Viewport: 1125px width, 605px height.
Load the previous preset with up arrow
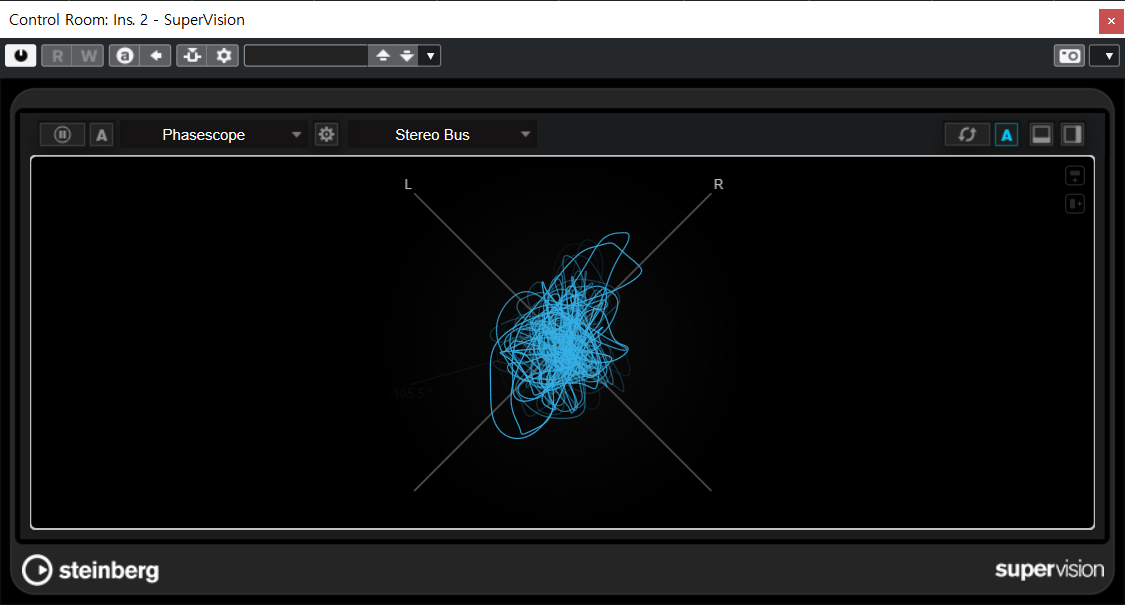pos(382,56)
